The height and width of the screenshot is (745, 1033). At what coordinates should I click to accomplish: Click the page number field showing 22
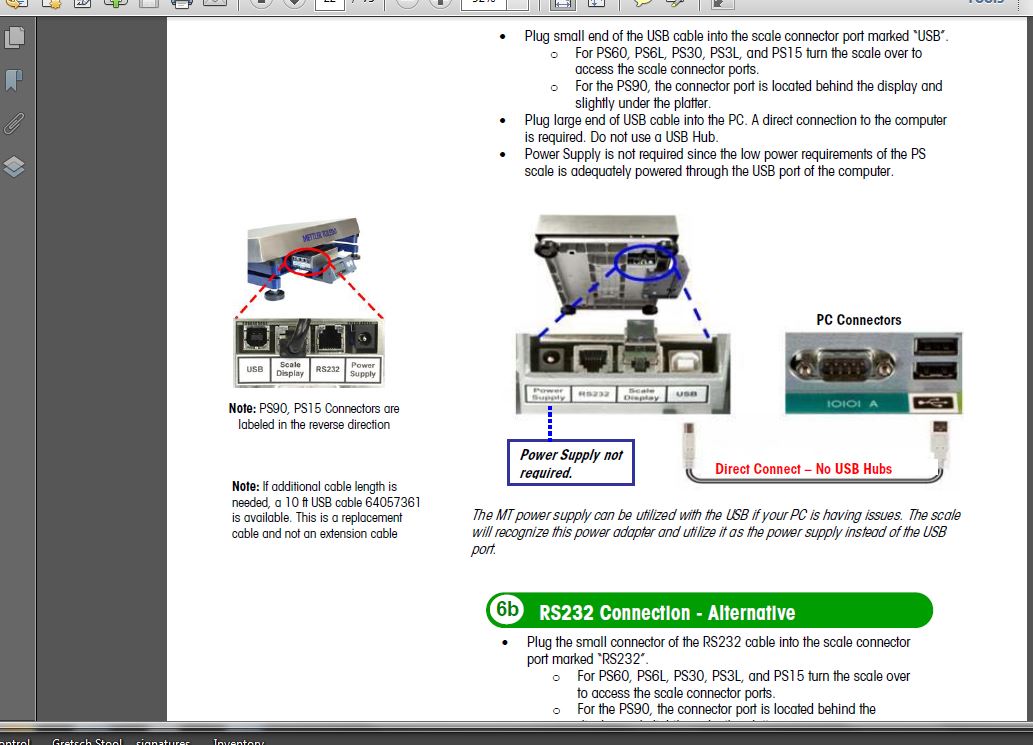tap(329, 3)
